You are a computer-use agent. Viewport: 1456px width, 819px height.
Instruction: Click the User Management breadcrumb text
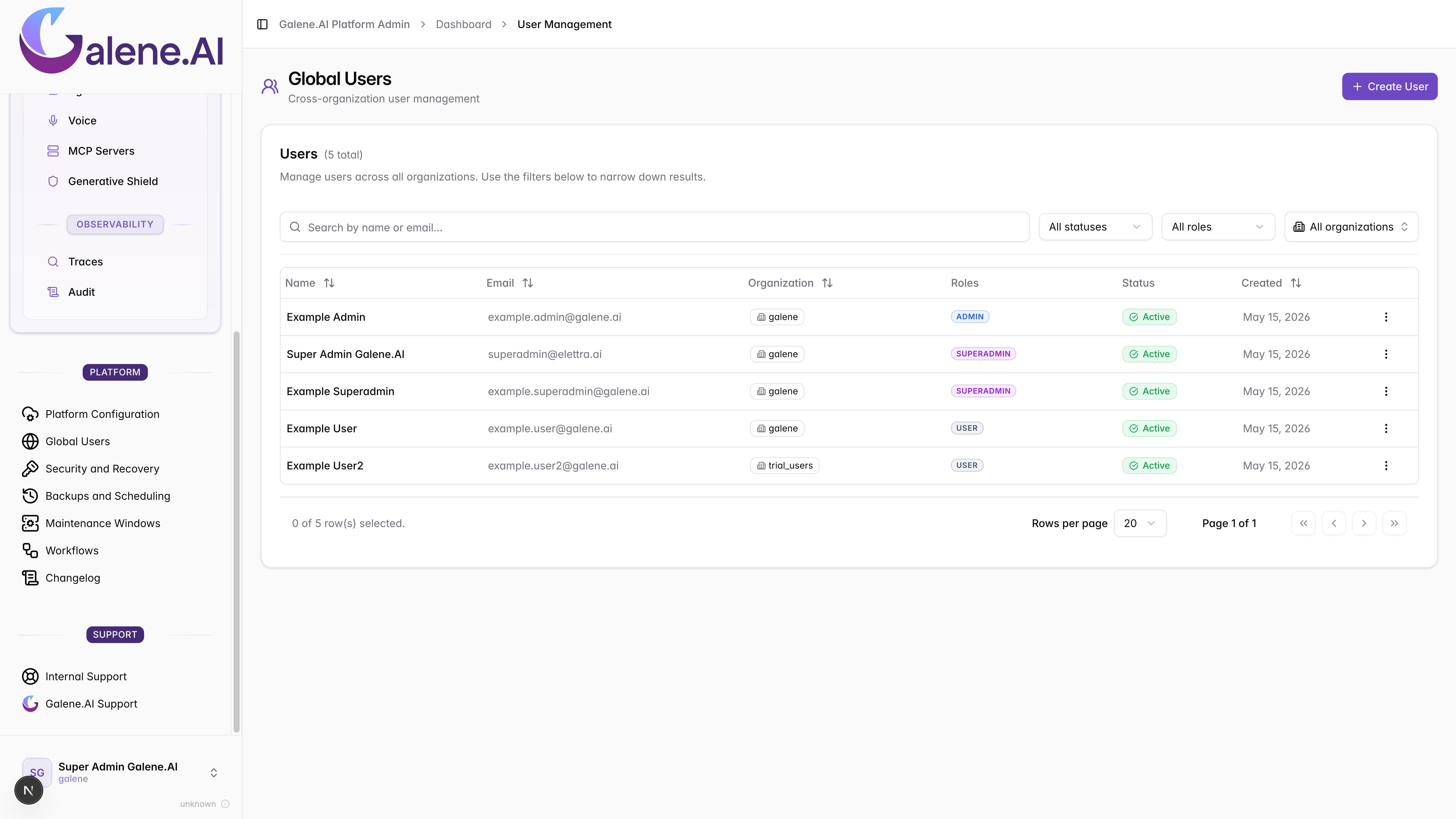(564, 24)
